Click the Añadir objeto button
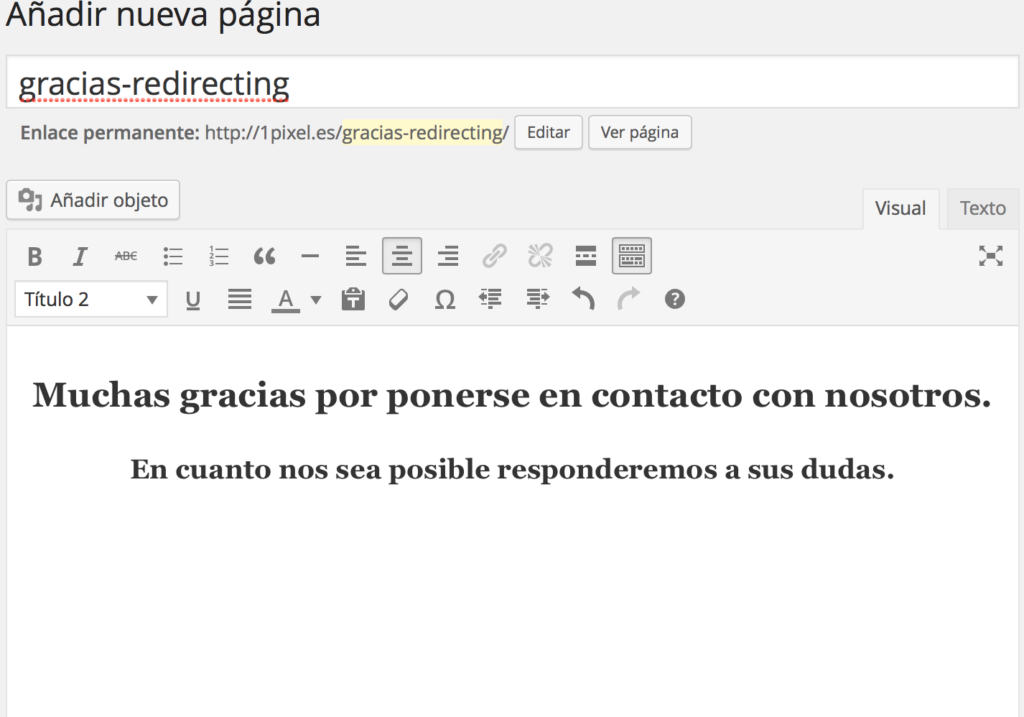The height and width of the screenshot is (717, 1024). pos(93,200)
